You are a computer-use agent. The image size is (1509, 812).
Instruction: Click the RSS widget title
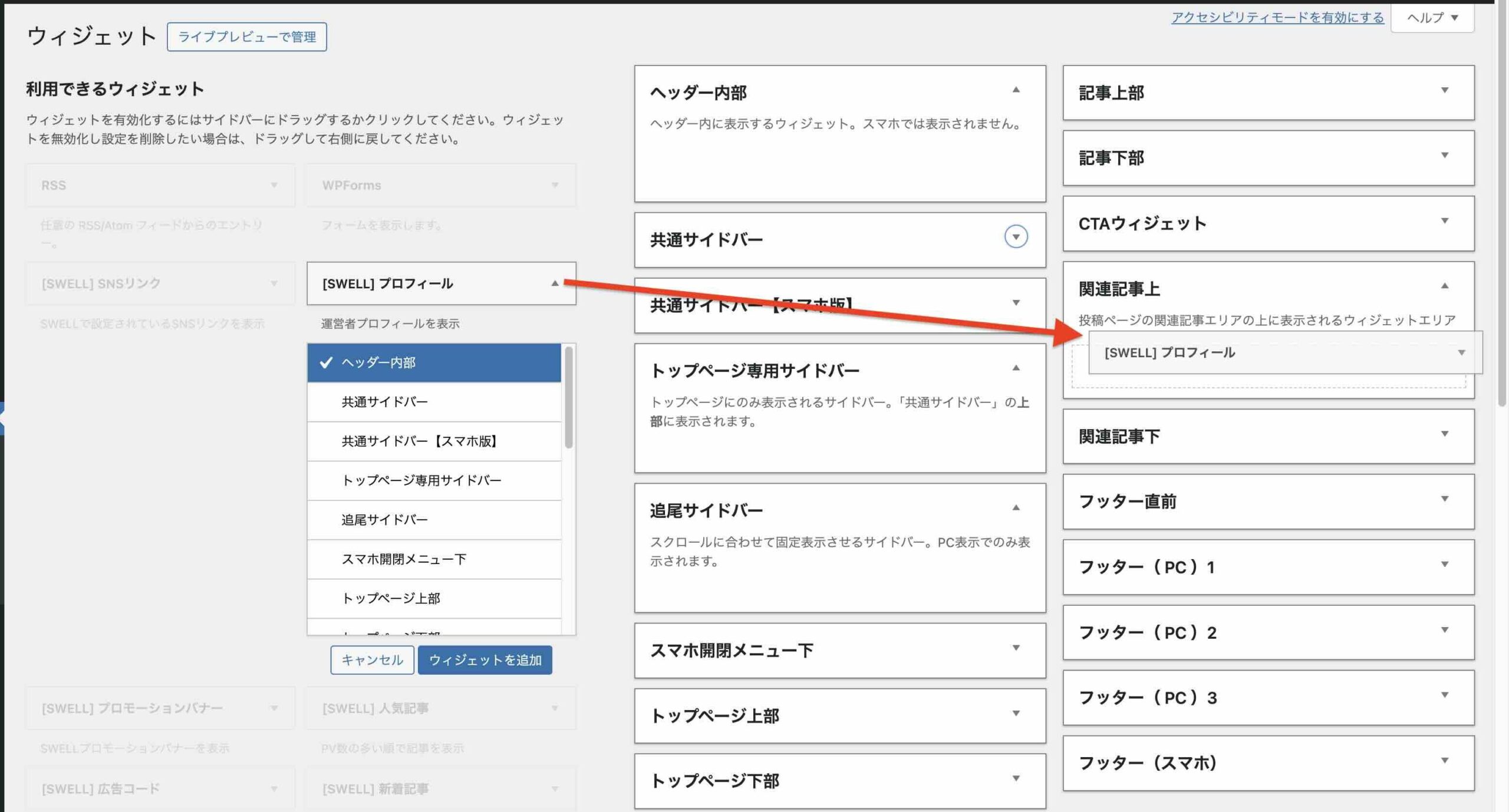click(x=53, y=185)
